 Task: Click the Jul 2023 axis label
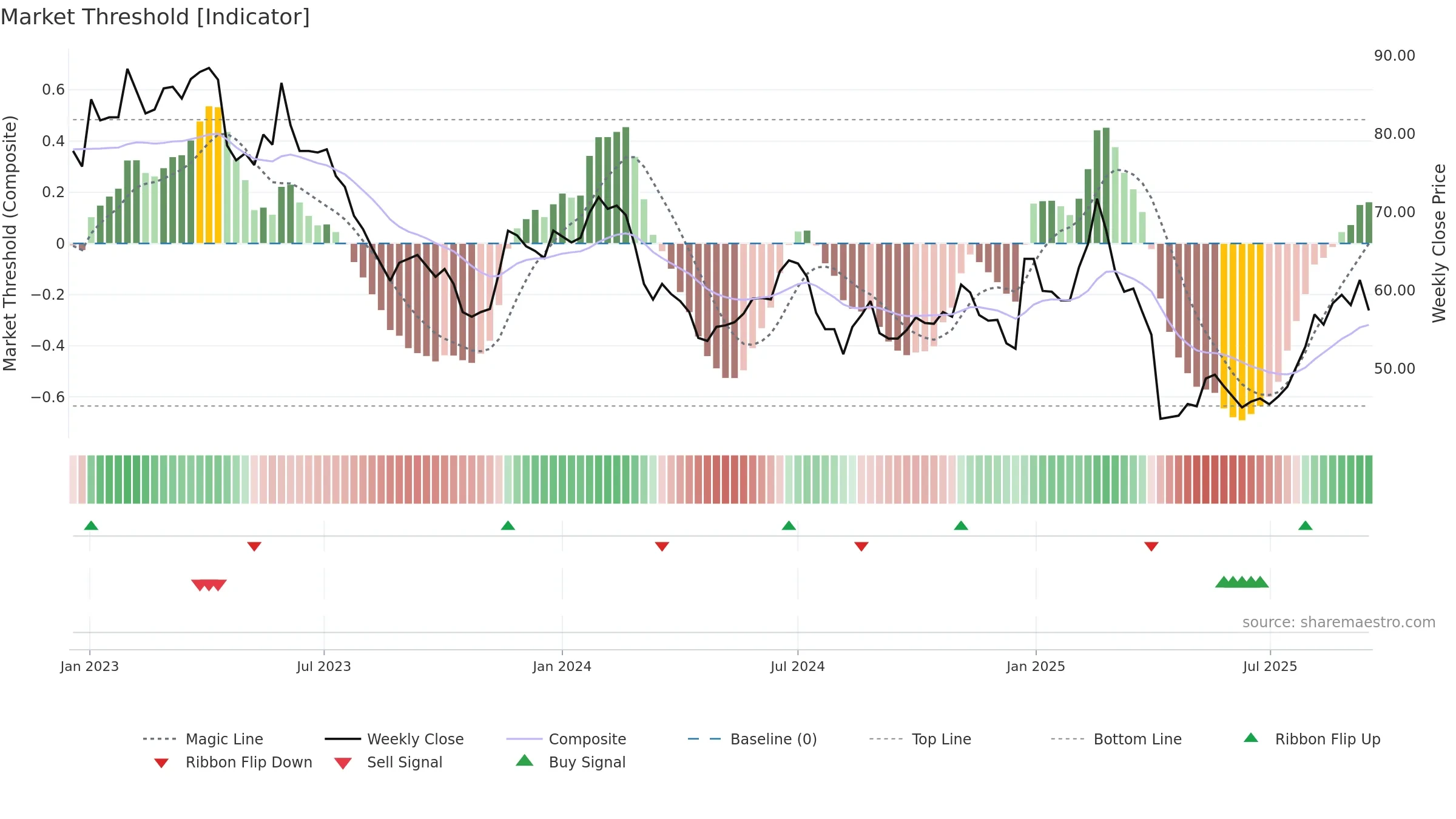323,666
